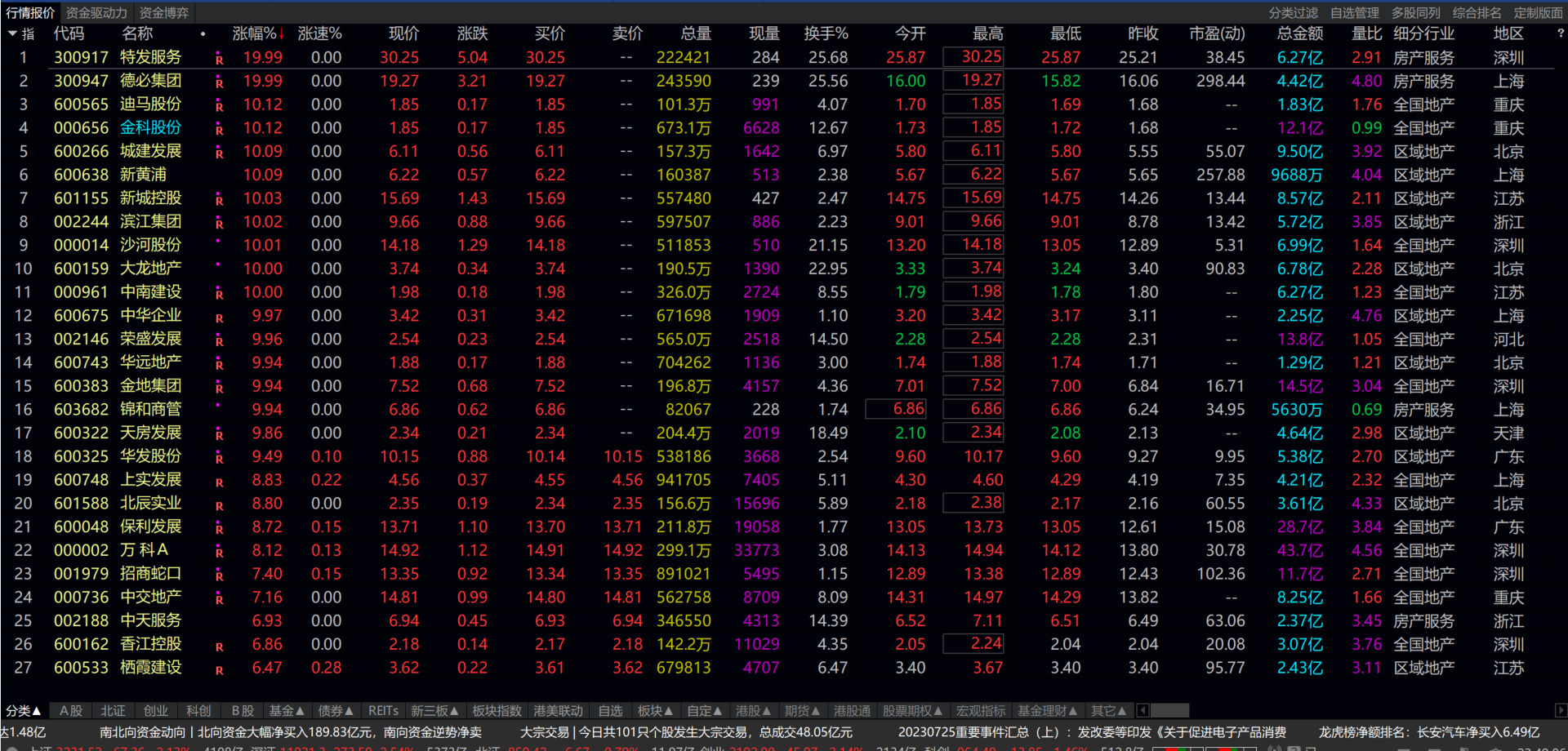The height and width of the screenshot is (751, 1568).
Task: Select the 行情报价 tab
Action: pos(30,12)
